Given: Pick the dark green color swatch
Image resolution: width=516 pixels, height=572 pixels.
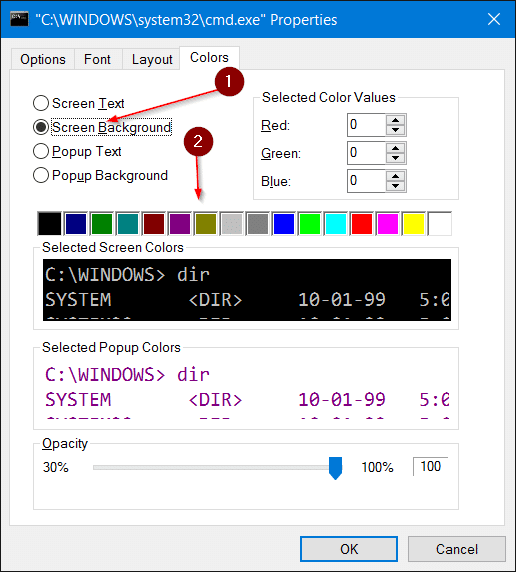Looking at the screenshot, I should (101, 224).
